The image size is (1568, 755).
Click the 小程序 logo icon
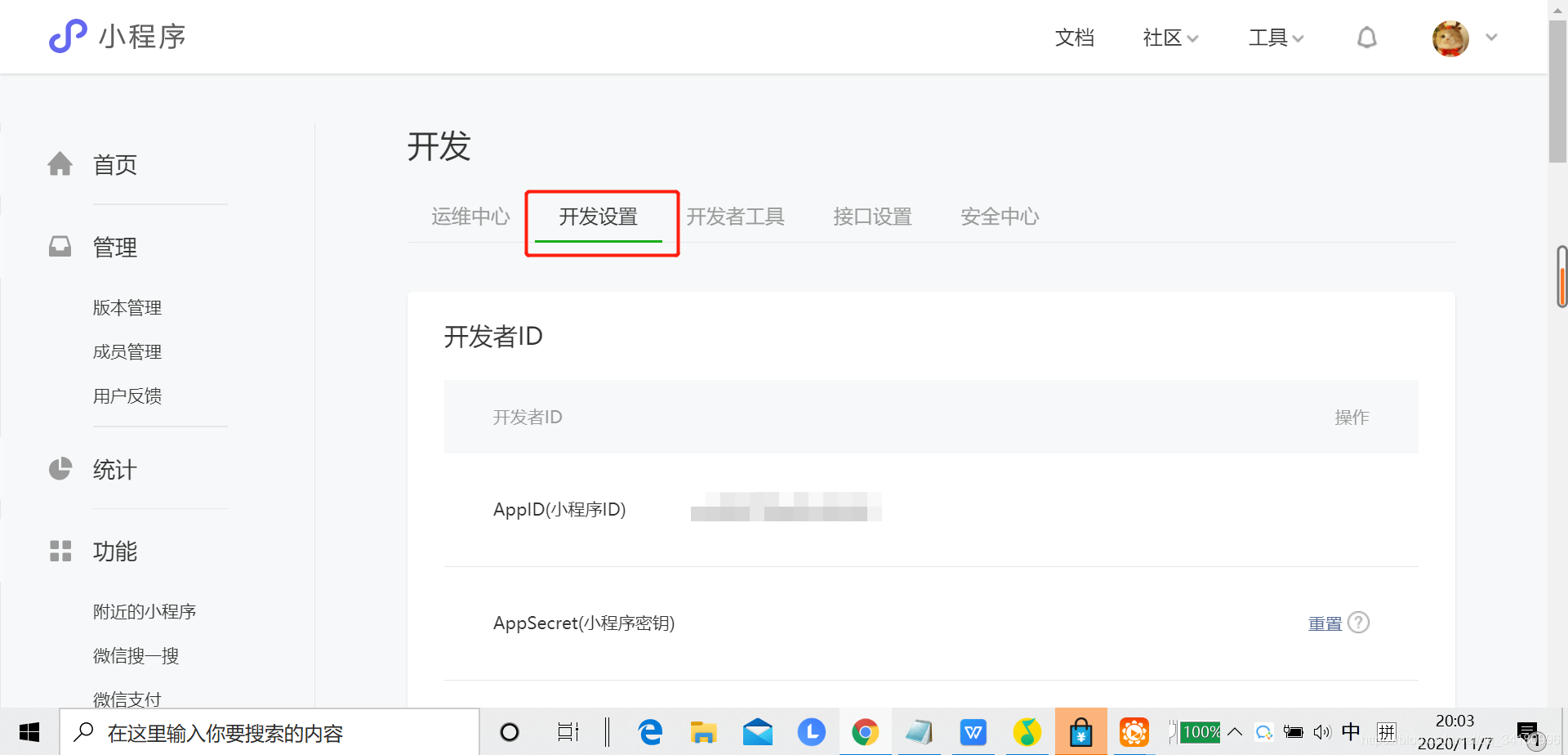tap(68, 36)
